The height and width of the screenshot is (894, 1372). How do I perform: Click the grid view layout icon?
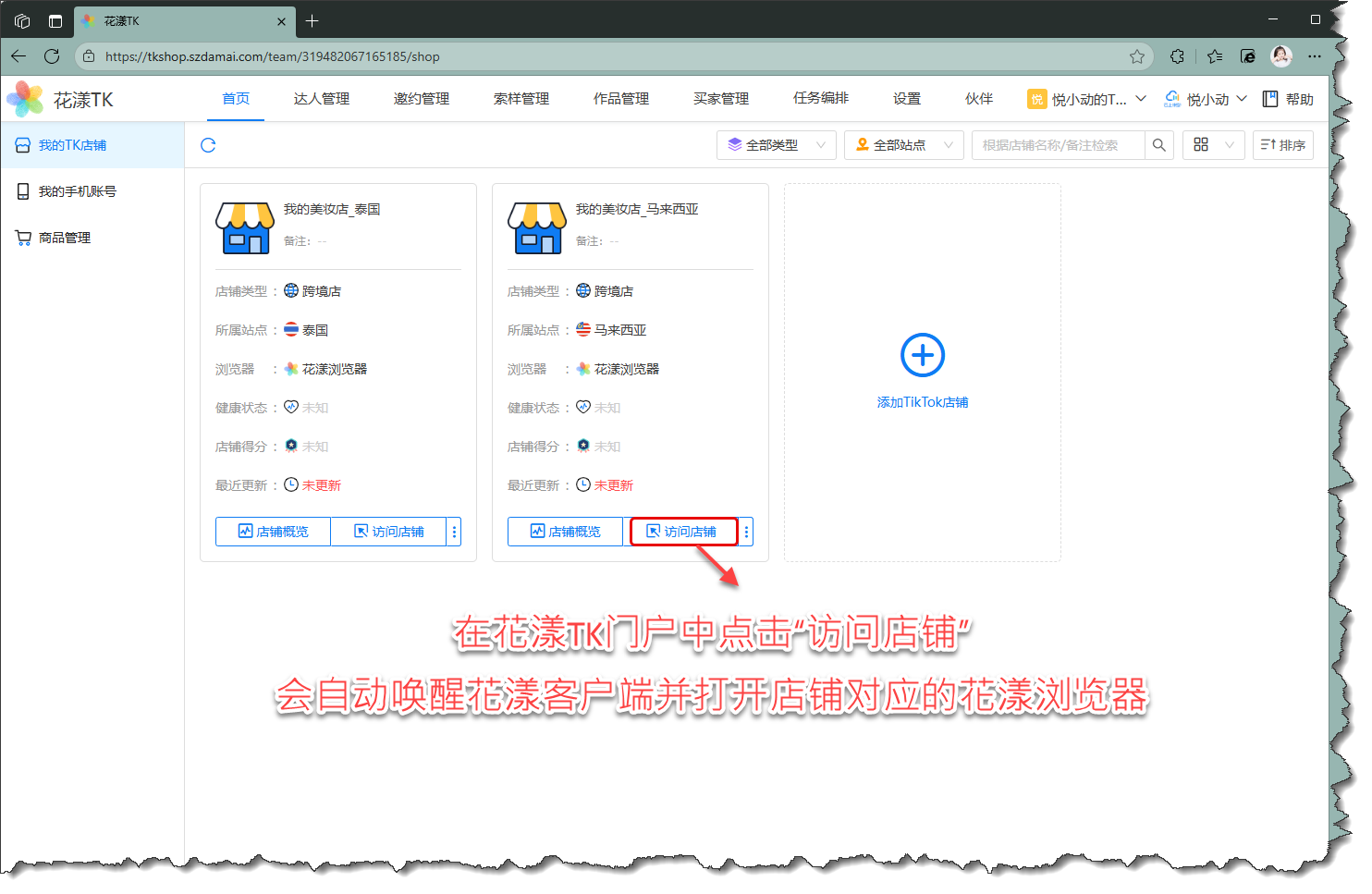1201,145
